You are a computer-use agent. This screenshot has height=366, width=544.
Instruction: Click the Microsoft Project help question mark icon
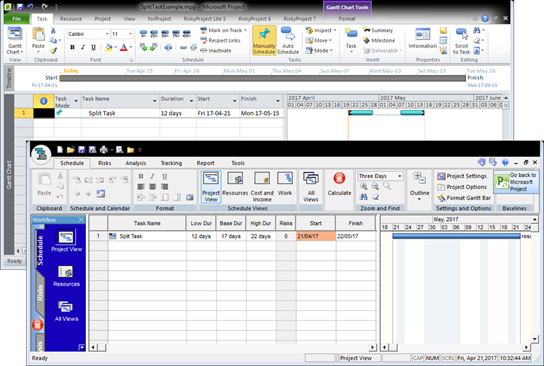pyautogui.click(x=485, y=18)
